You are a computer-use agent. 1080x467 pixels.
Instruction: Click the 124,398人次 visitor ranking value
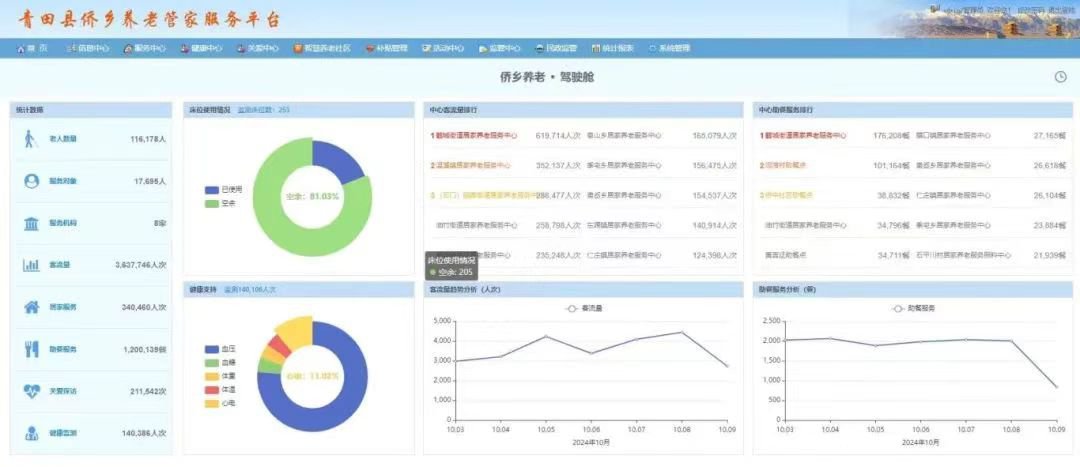click(714, 256)
